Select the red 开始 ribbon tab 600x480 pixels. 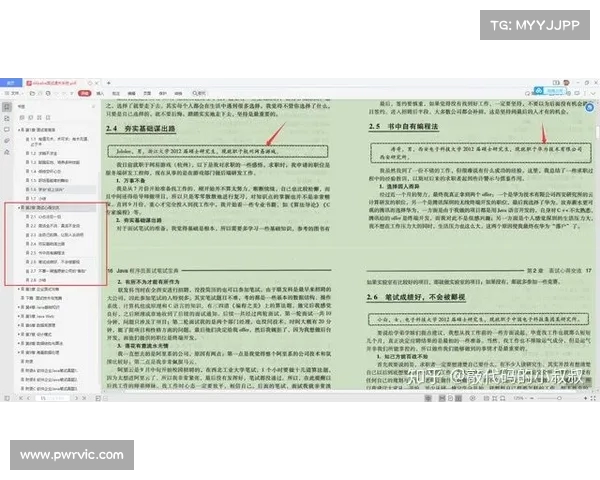(85, 93)
